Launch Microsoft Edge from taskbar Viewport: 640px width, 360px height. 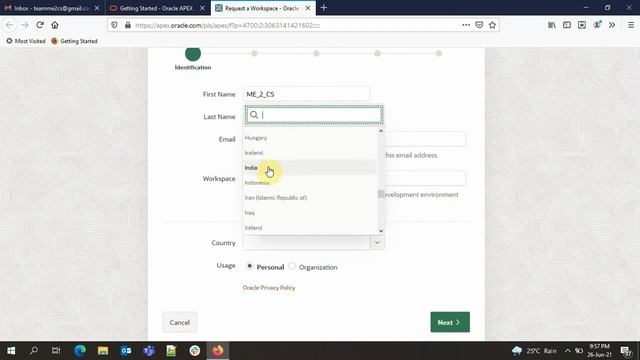80,351
